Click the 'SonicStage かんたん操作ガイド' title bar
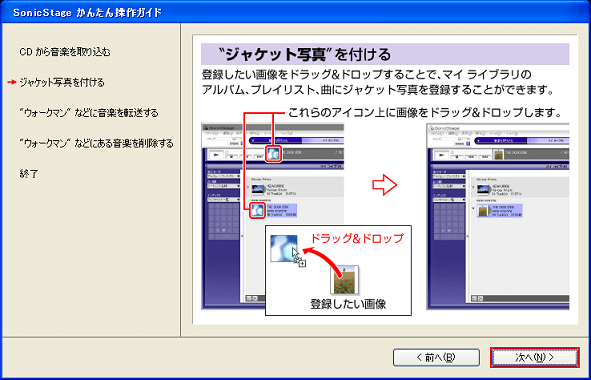The height and width of the screenshot is (380, 591). click(x=296, y=12)
